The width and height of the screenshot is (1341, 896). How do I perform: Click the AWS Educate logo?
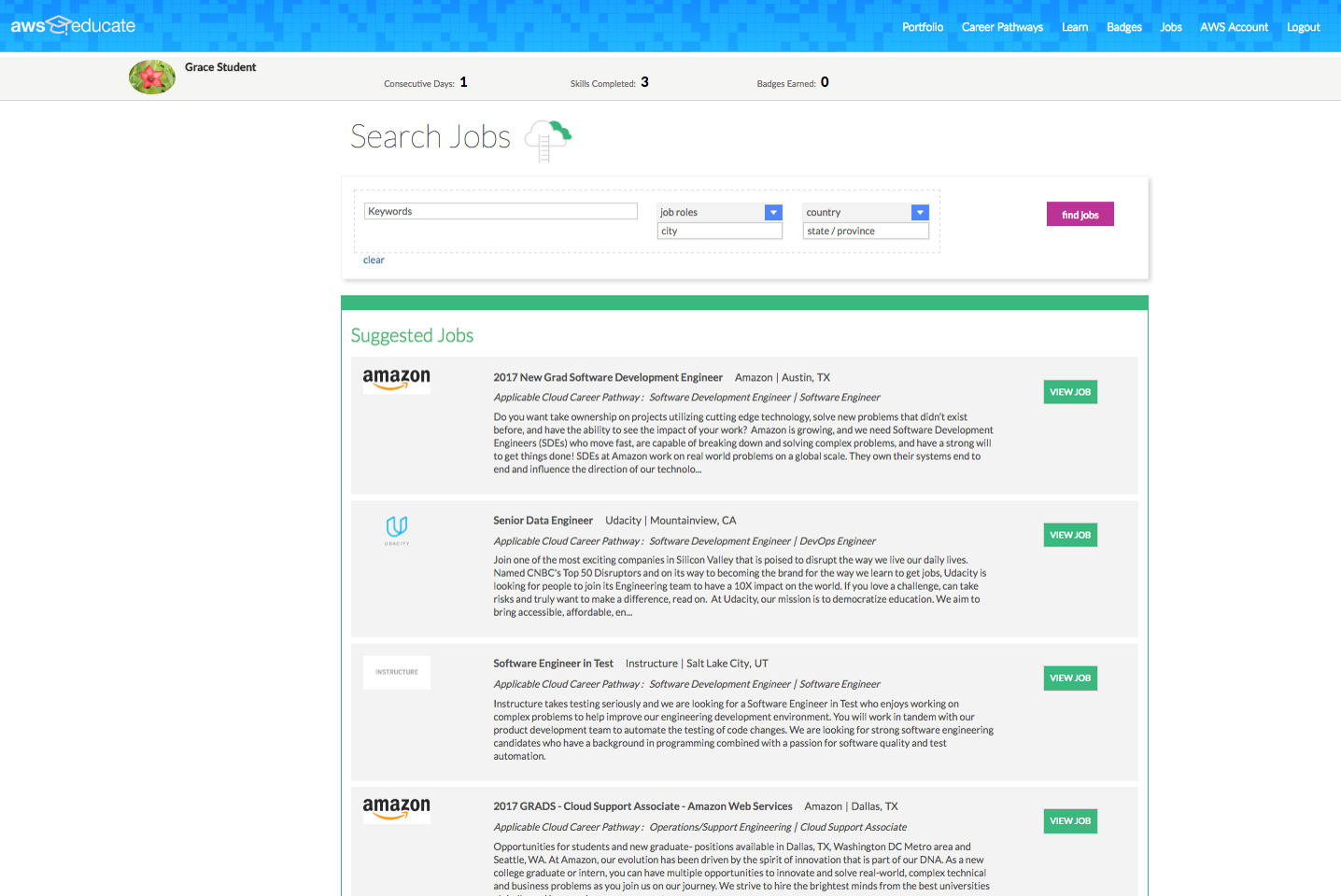point(73,25)
